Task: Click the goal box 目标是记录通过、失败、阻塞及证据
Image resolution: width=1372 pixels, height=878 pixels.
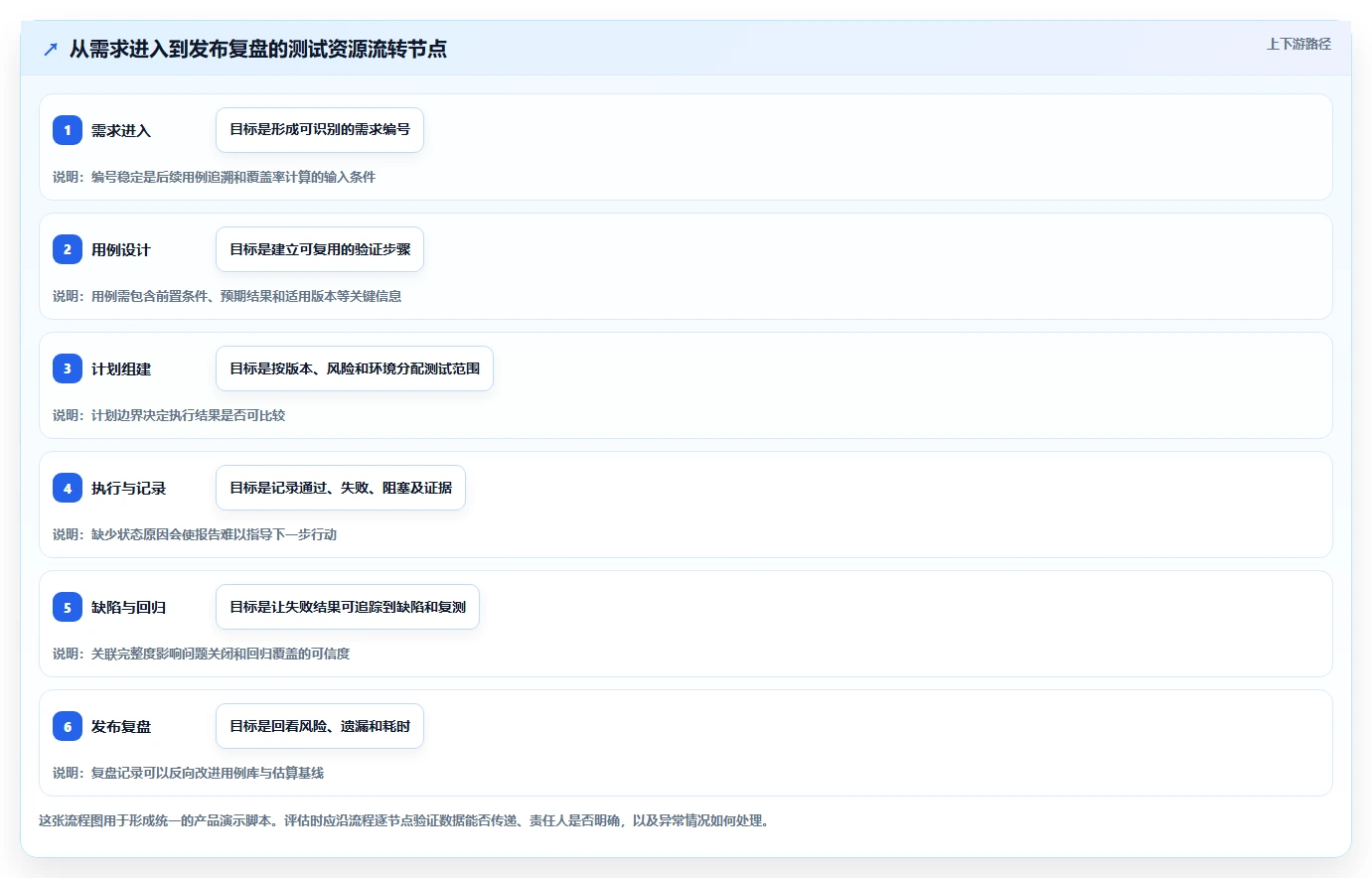Action: pos(341,488)
